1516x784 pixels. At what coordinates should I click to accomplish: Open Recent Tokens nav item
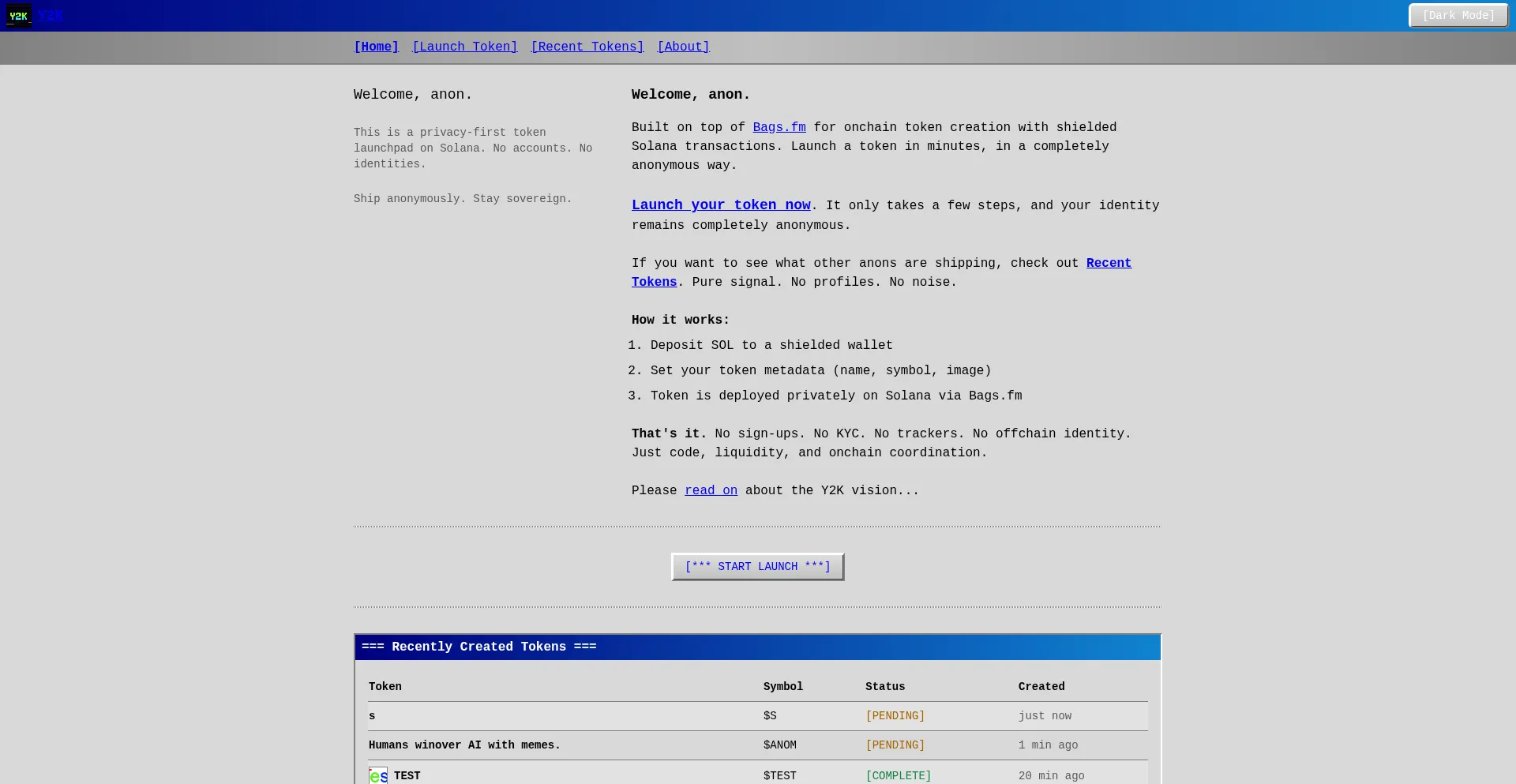(587, 47)
